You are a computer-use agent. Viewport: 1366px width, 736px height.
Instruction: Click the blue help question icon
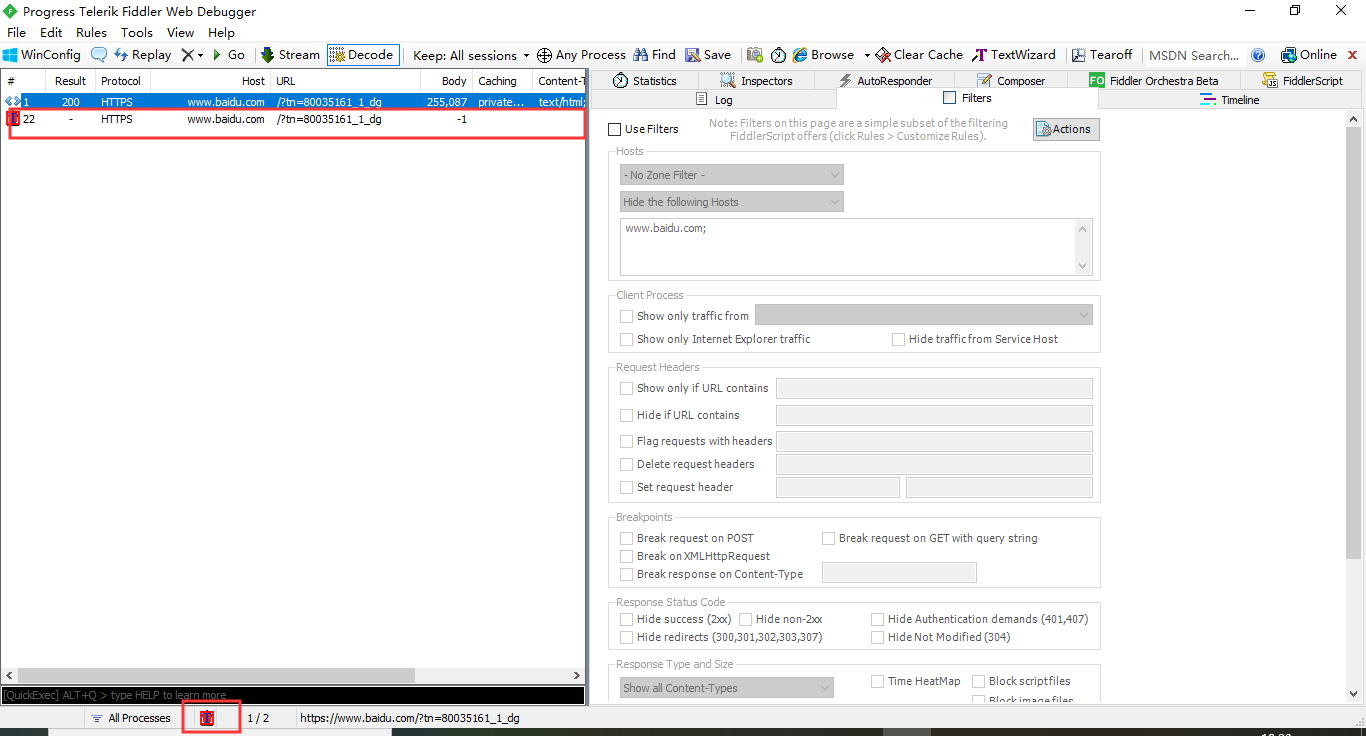coord(1258,55)
